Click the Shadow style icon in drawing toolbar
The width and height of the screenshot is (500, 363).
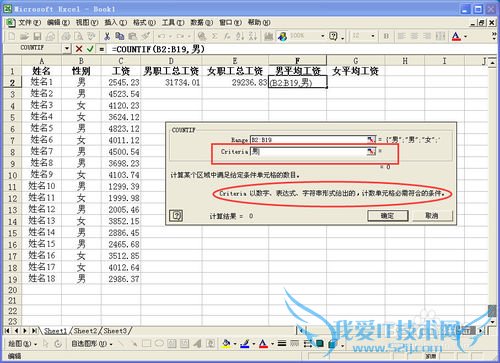tap(319, 343)
